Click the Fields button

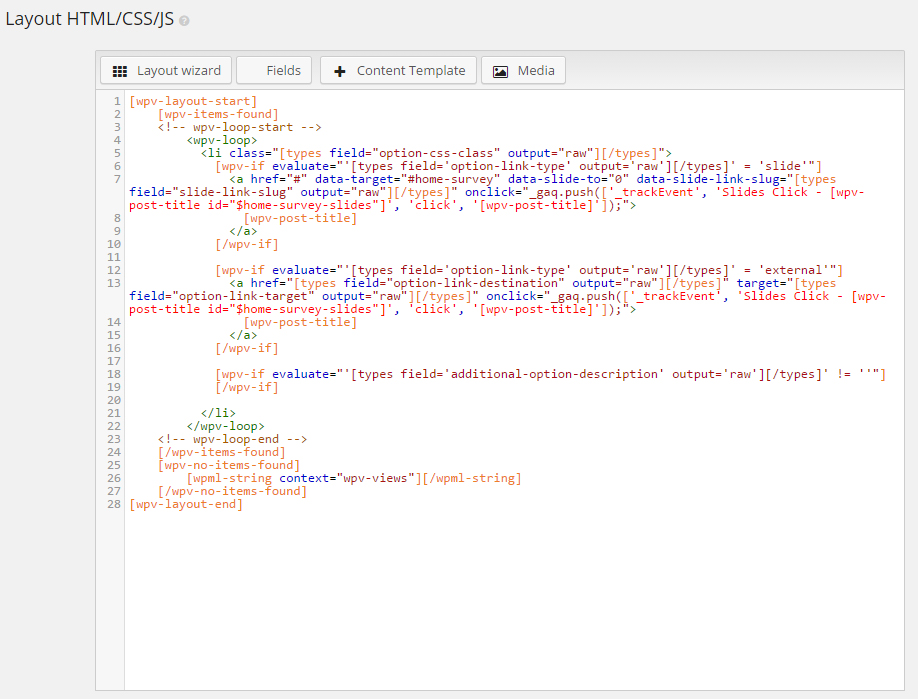pos(274,70)
